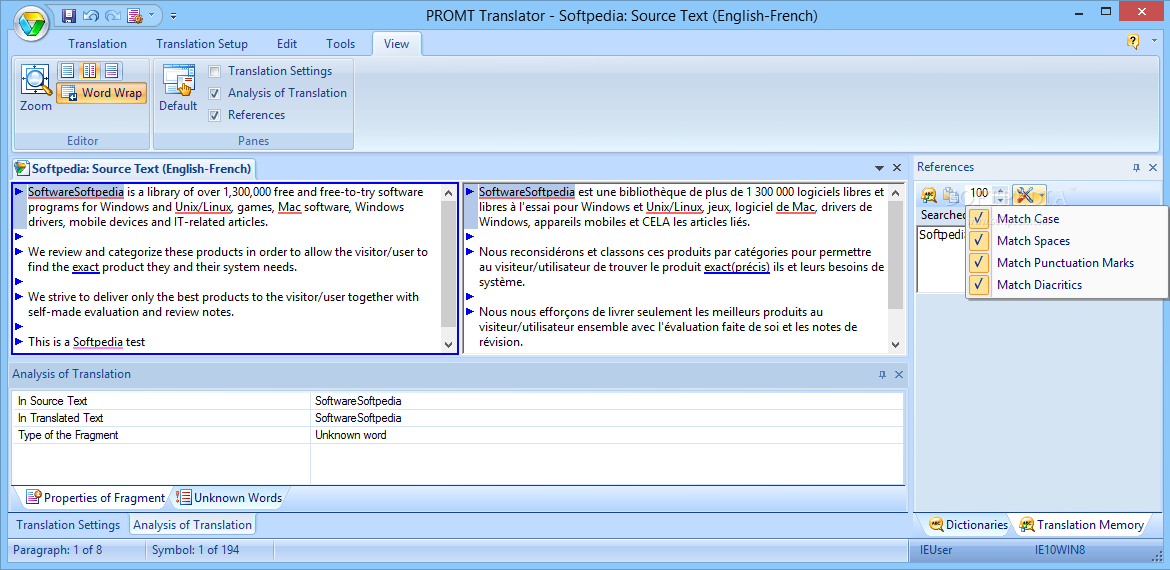Select the Properties of Fragment tab
This screenshot has width=1170, height=570.
(96, 498)
